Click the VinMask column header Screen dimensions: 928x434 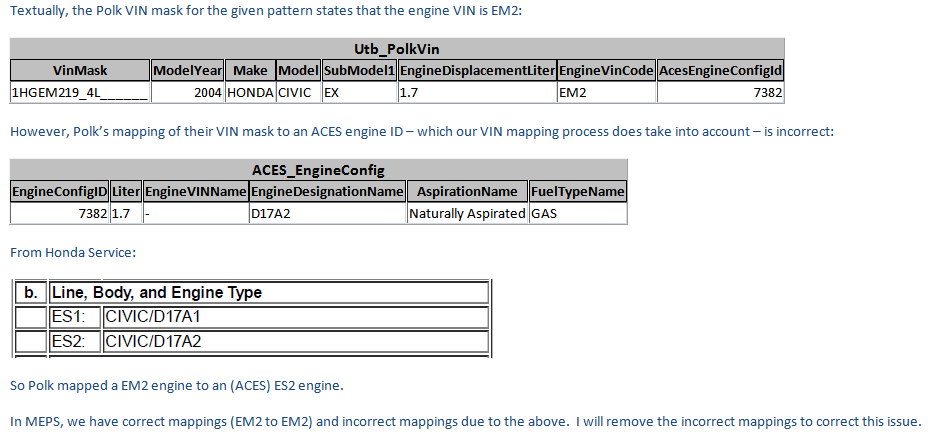[x=80, y=70]
